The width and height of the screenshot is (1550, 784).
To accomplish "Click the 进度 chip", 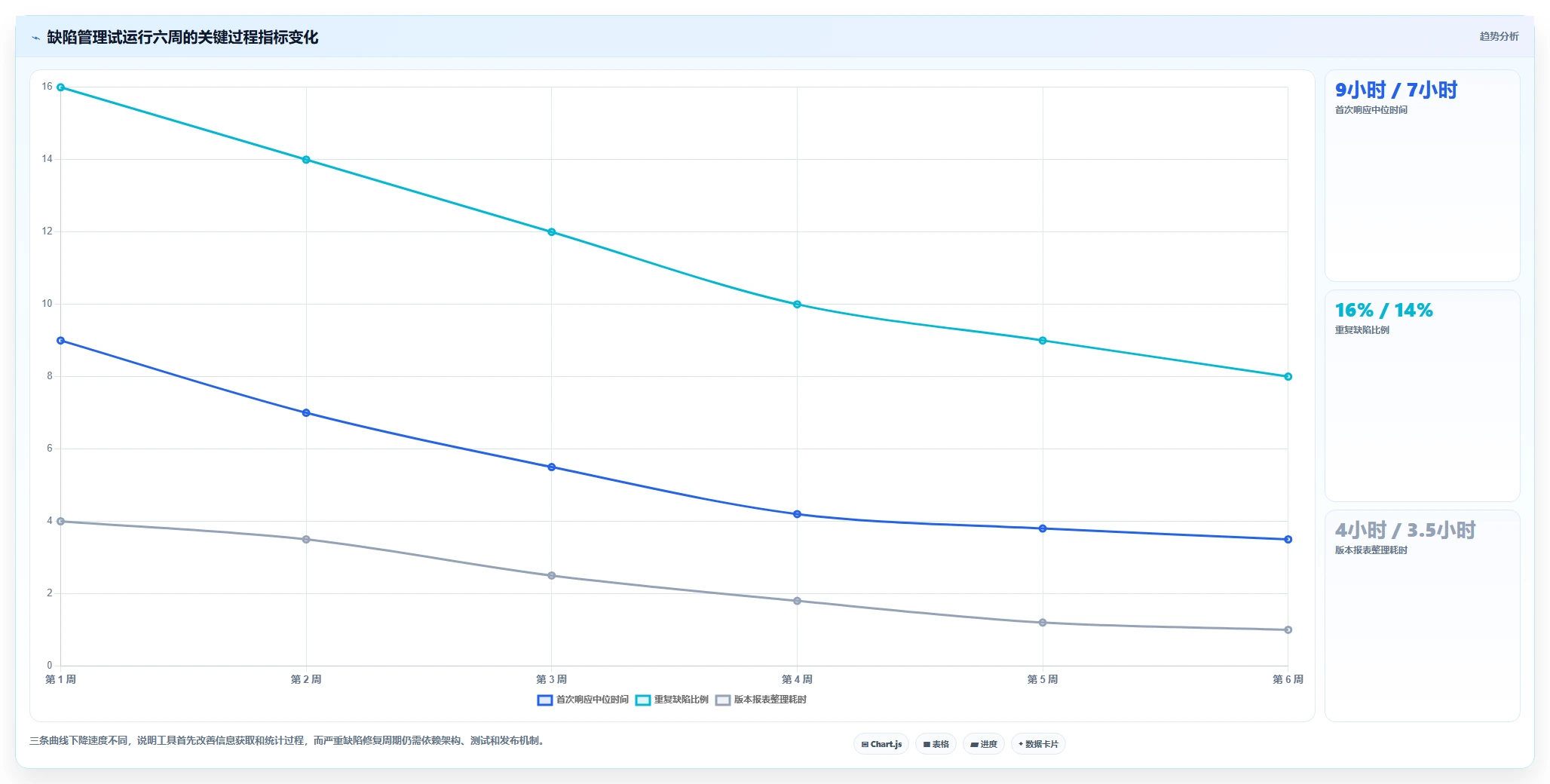I will 983,744.
